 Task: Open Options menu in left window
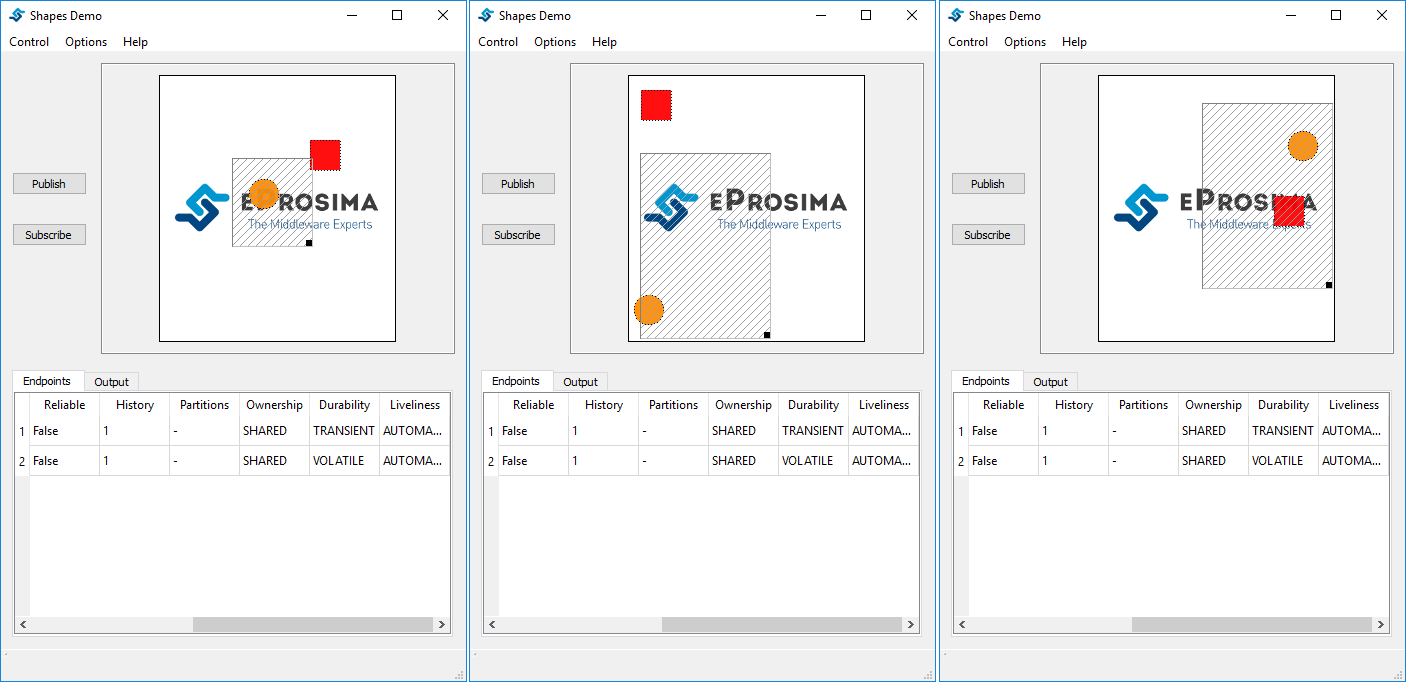point(86,42)
